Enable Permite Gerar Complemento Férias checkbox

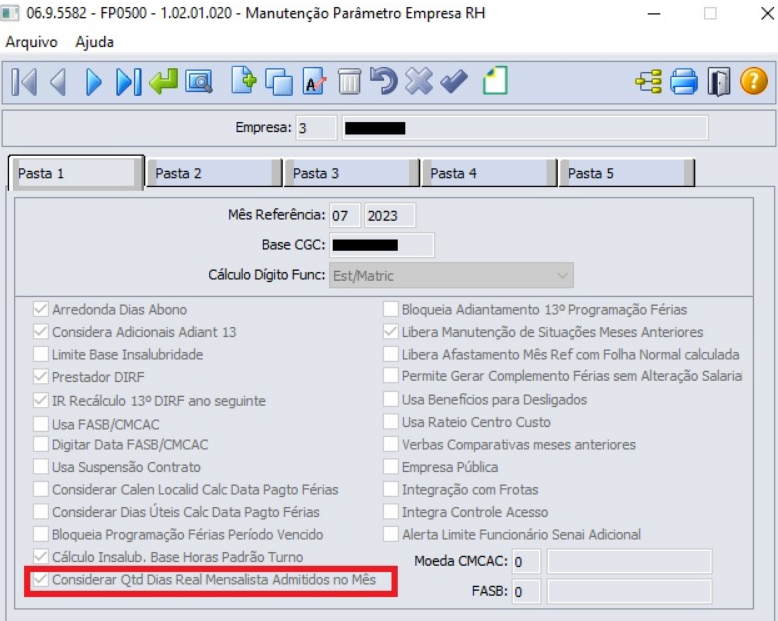click(390, 376)
